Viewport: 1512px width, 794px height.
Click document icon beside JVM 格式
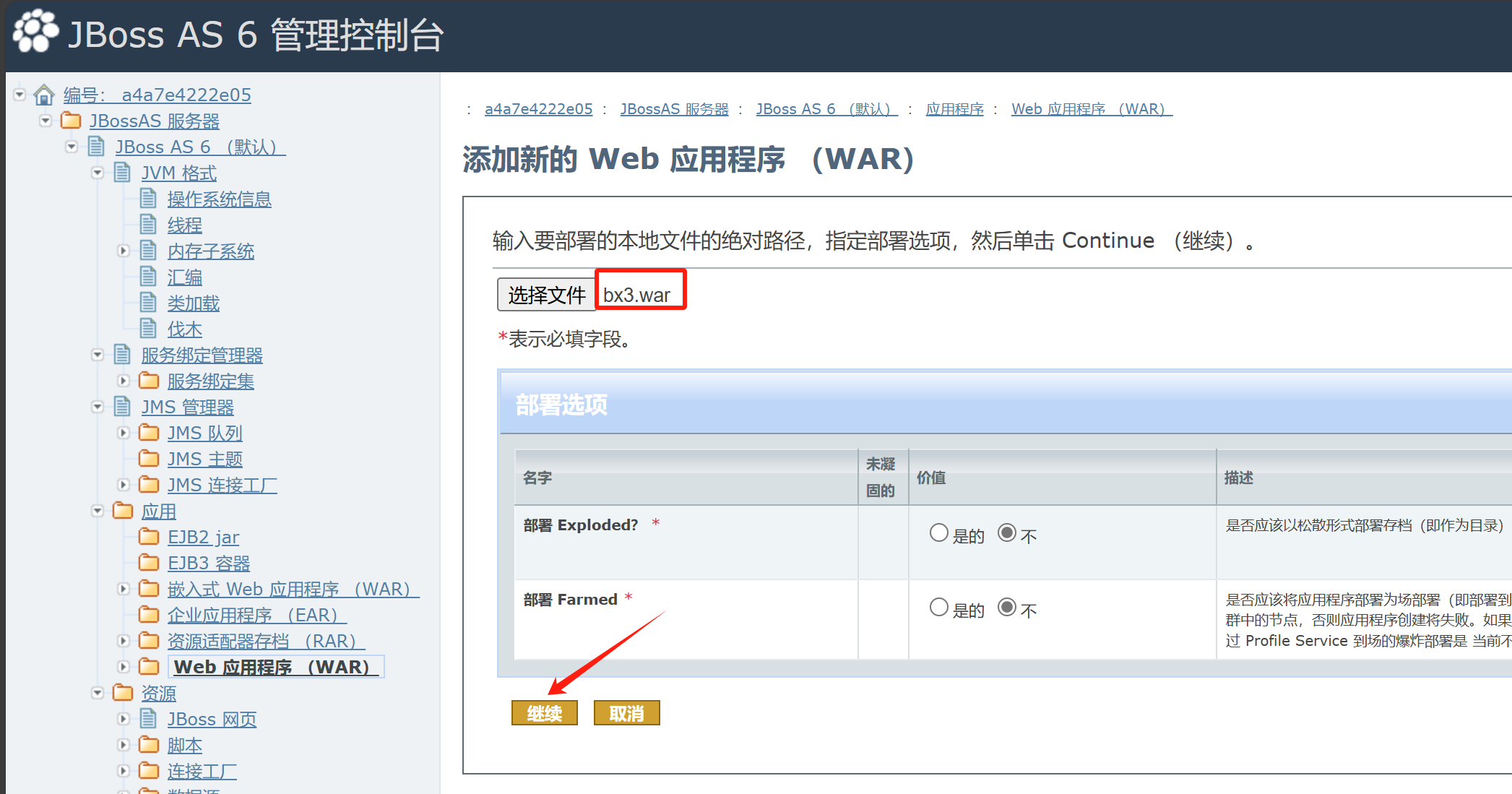coord(122,172)
